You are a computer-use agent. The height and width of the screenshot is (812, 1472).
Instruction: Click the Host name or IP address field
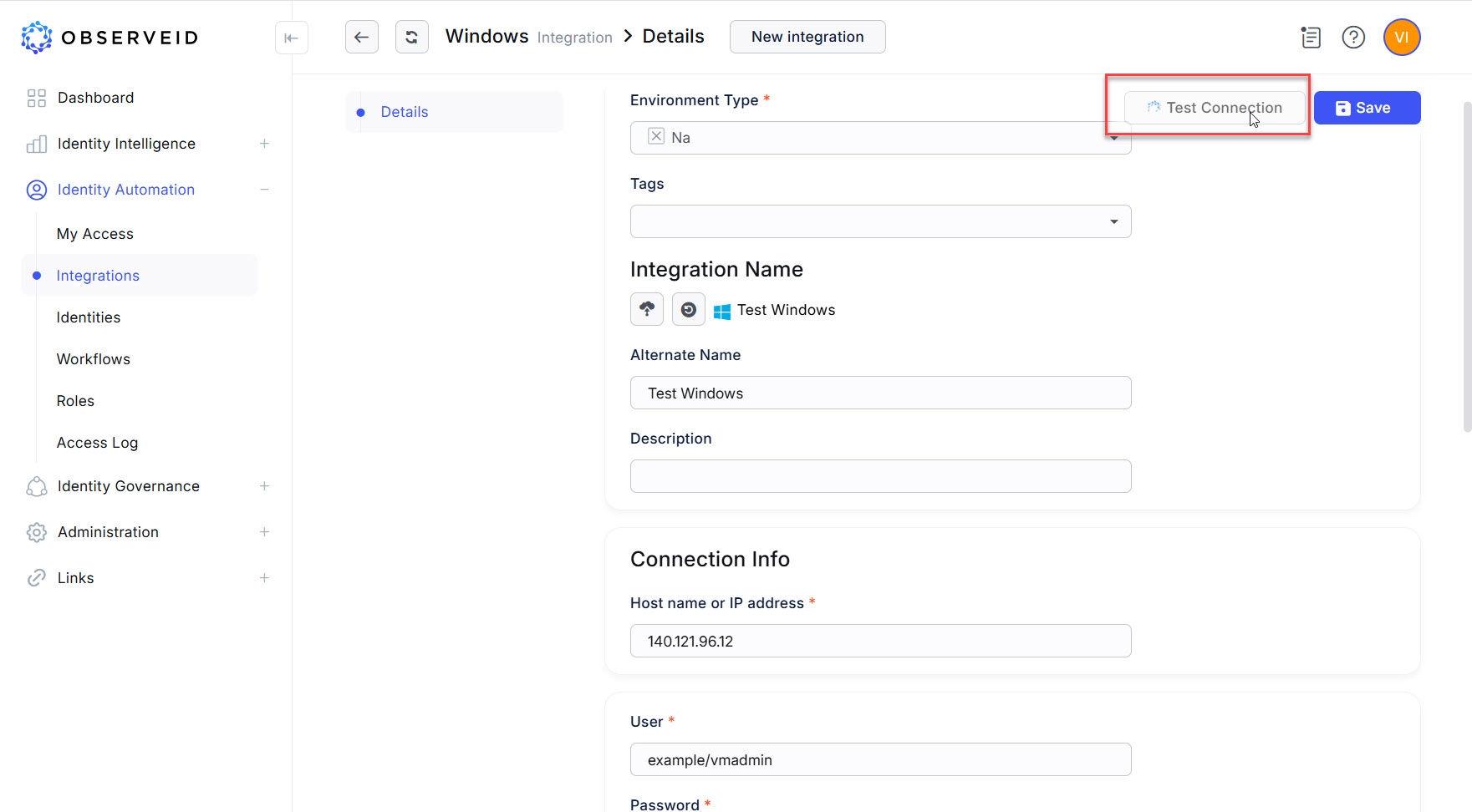[x=879, y=641]
